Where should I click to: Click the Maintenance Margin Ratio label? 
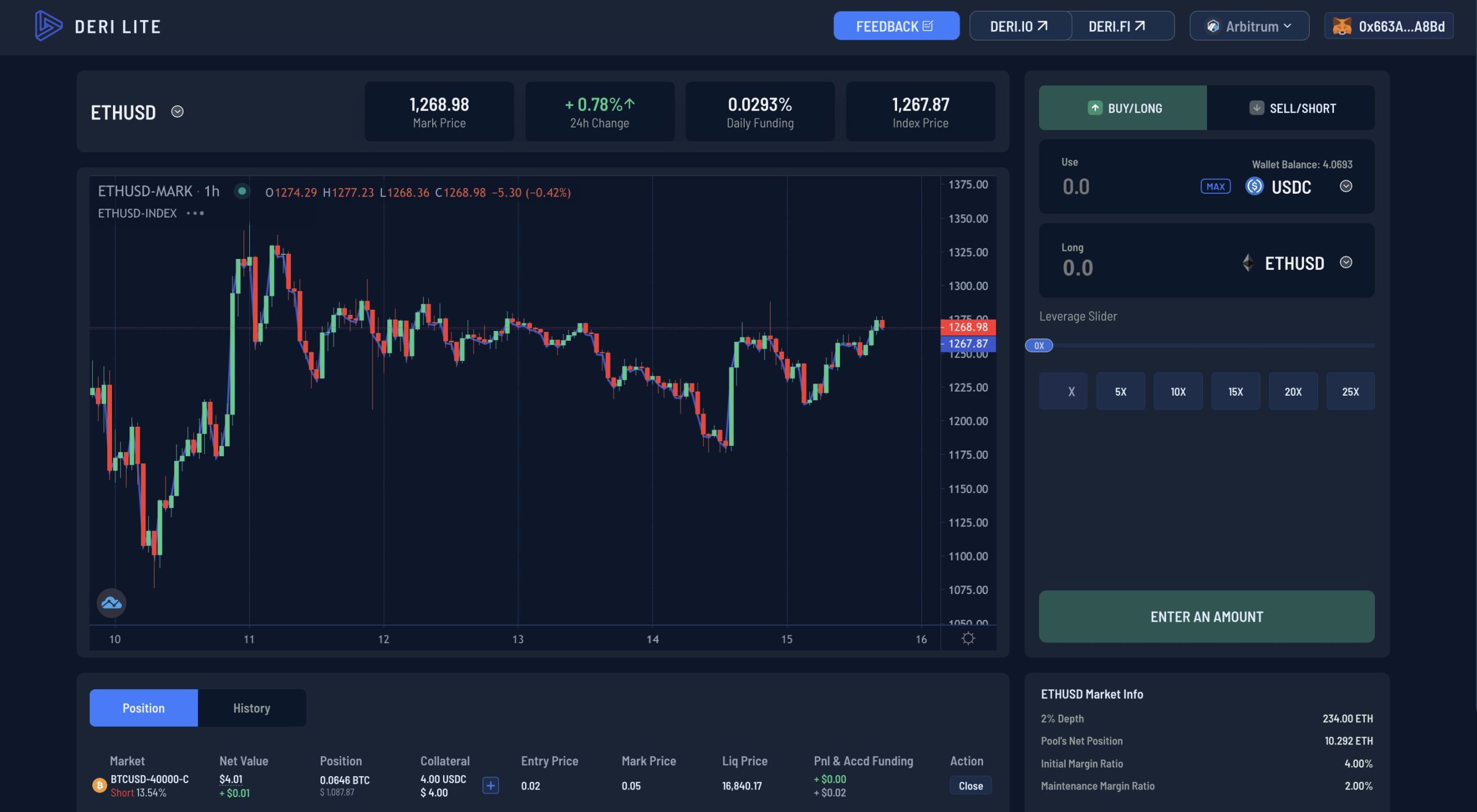point(1097,786)
